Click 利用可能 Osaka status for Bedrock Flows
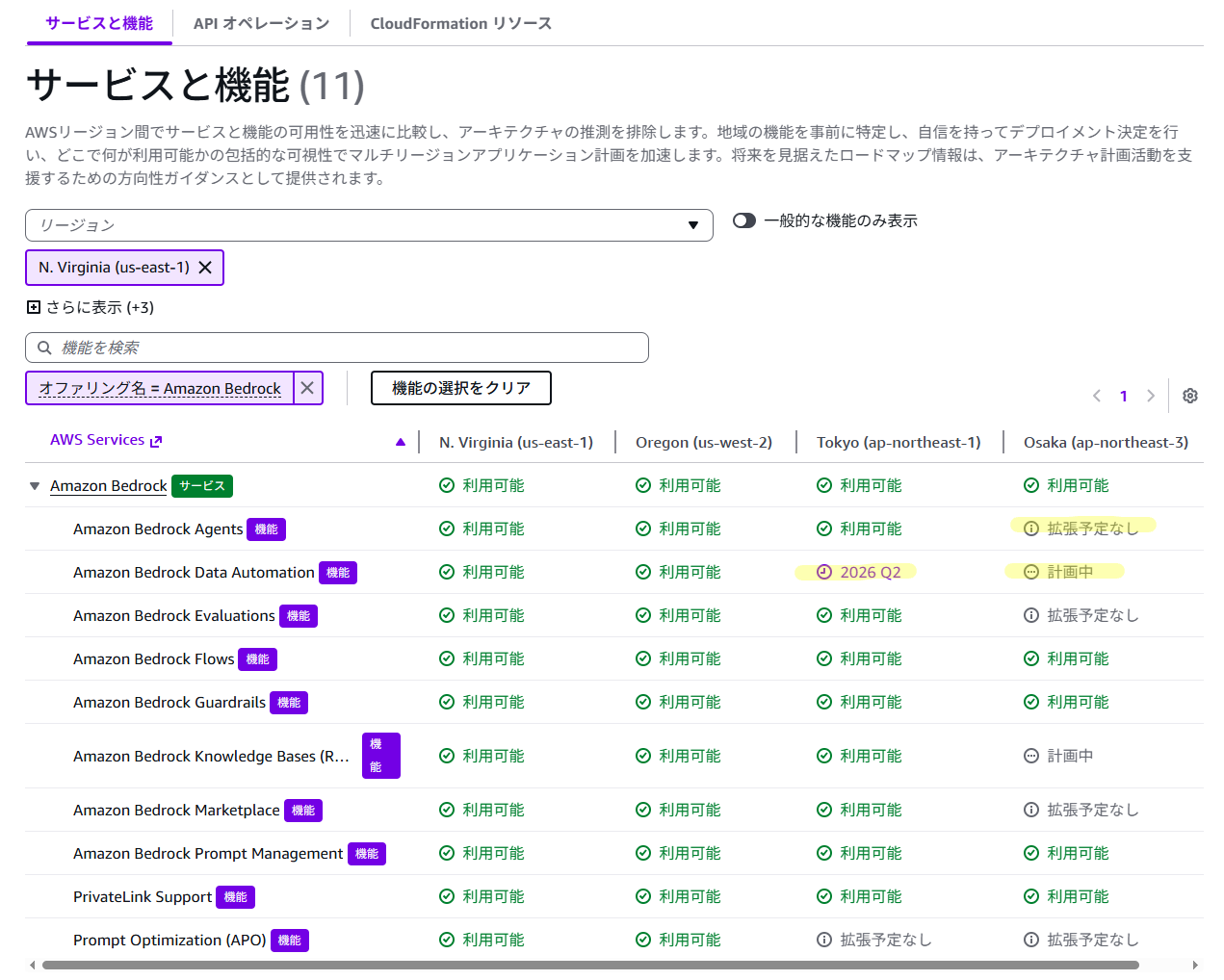1224x980 pixels. pyautogui.click(x=1066, y=659)
